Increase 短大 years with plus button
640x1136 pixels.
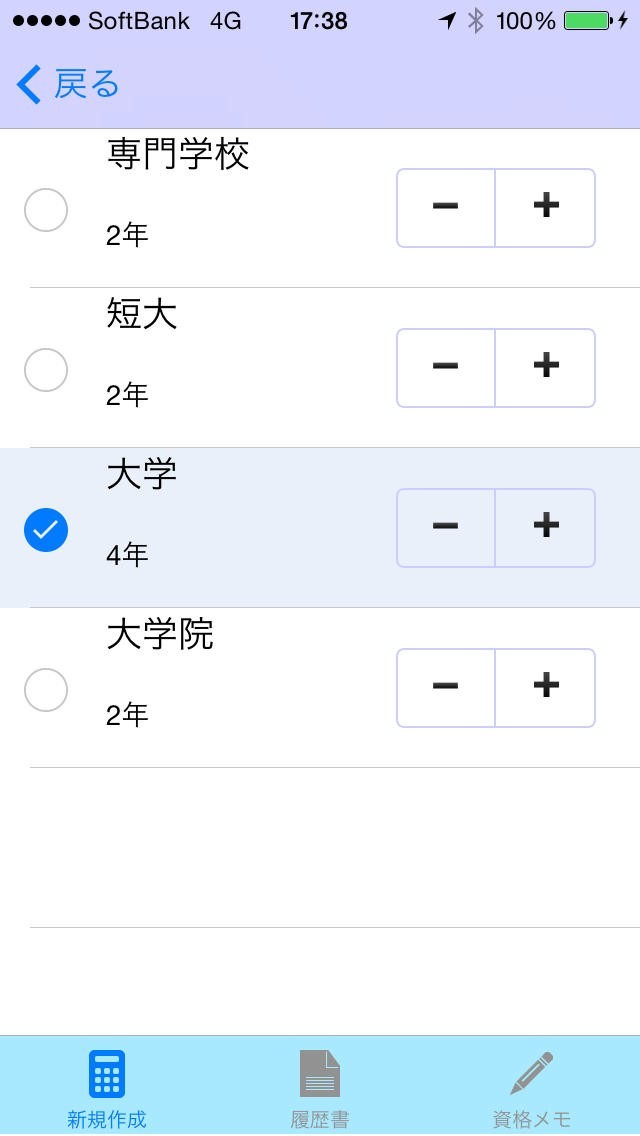click(x=546, y=367)
